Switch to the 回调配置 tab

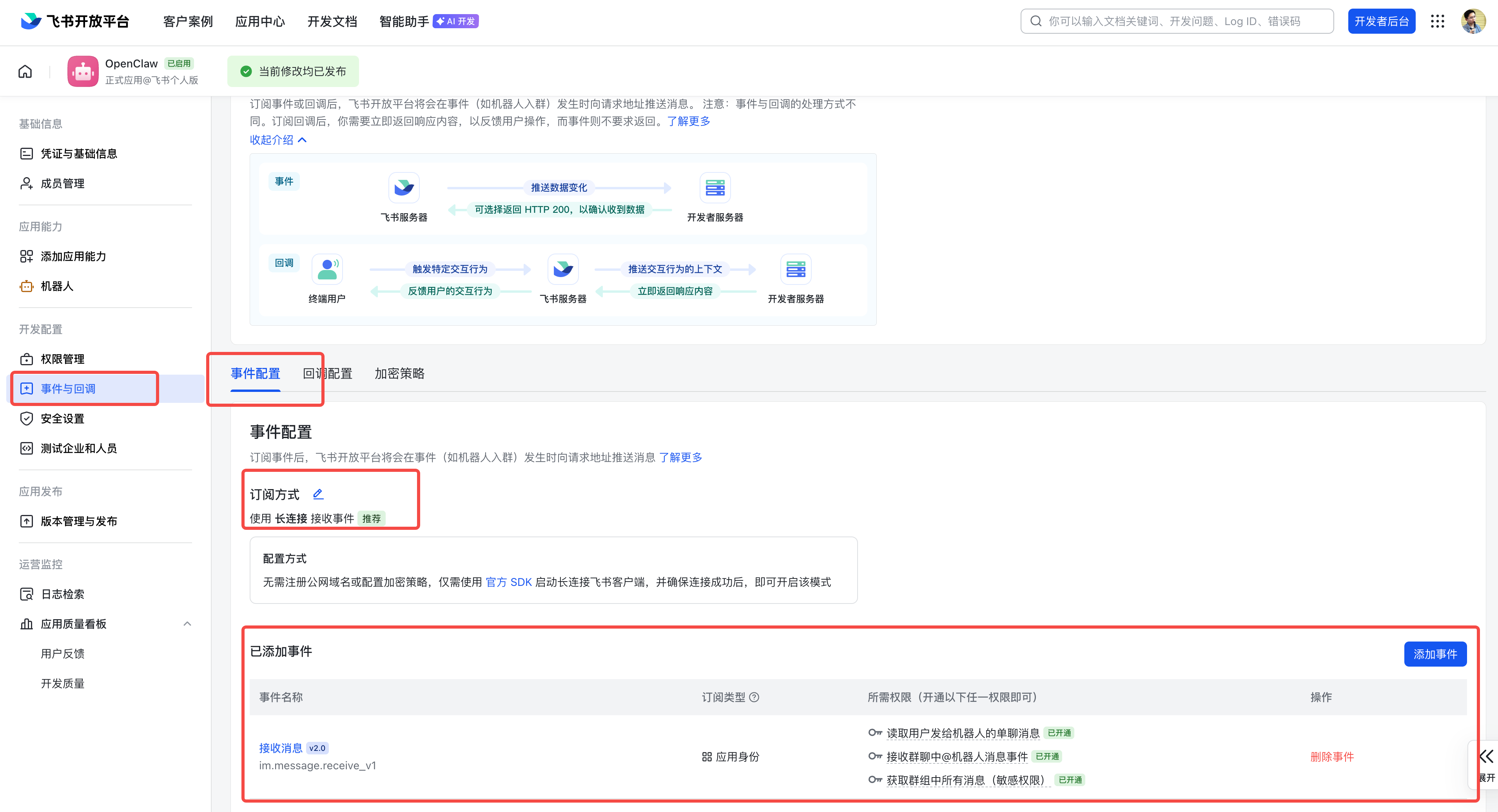327,373
